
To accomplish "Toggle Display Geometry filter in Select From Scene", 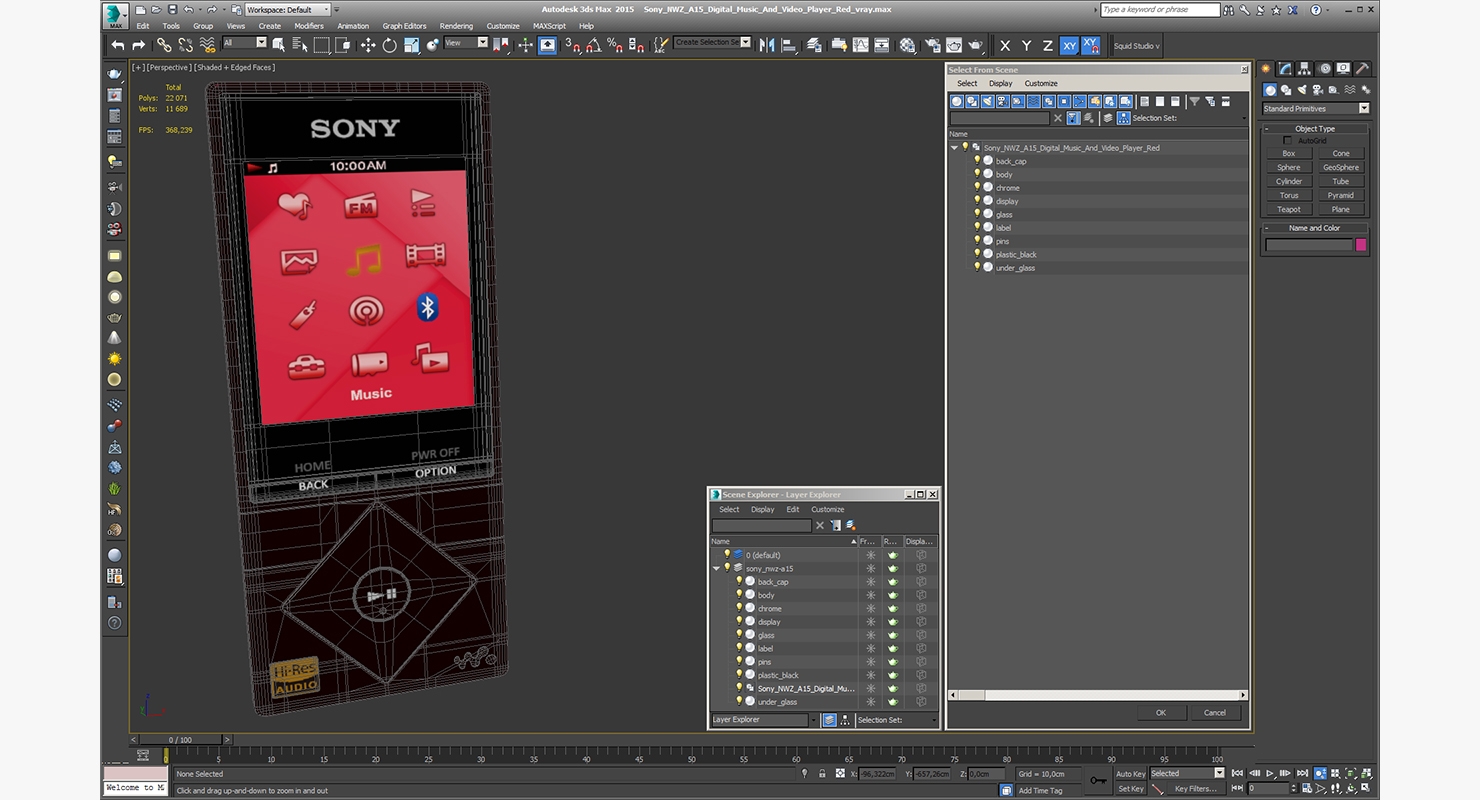I will [x=957, y=101].
